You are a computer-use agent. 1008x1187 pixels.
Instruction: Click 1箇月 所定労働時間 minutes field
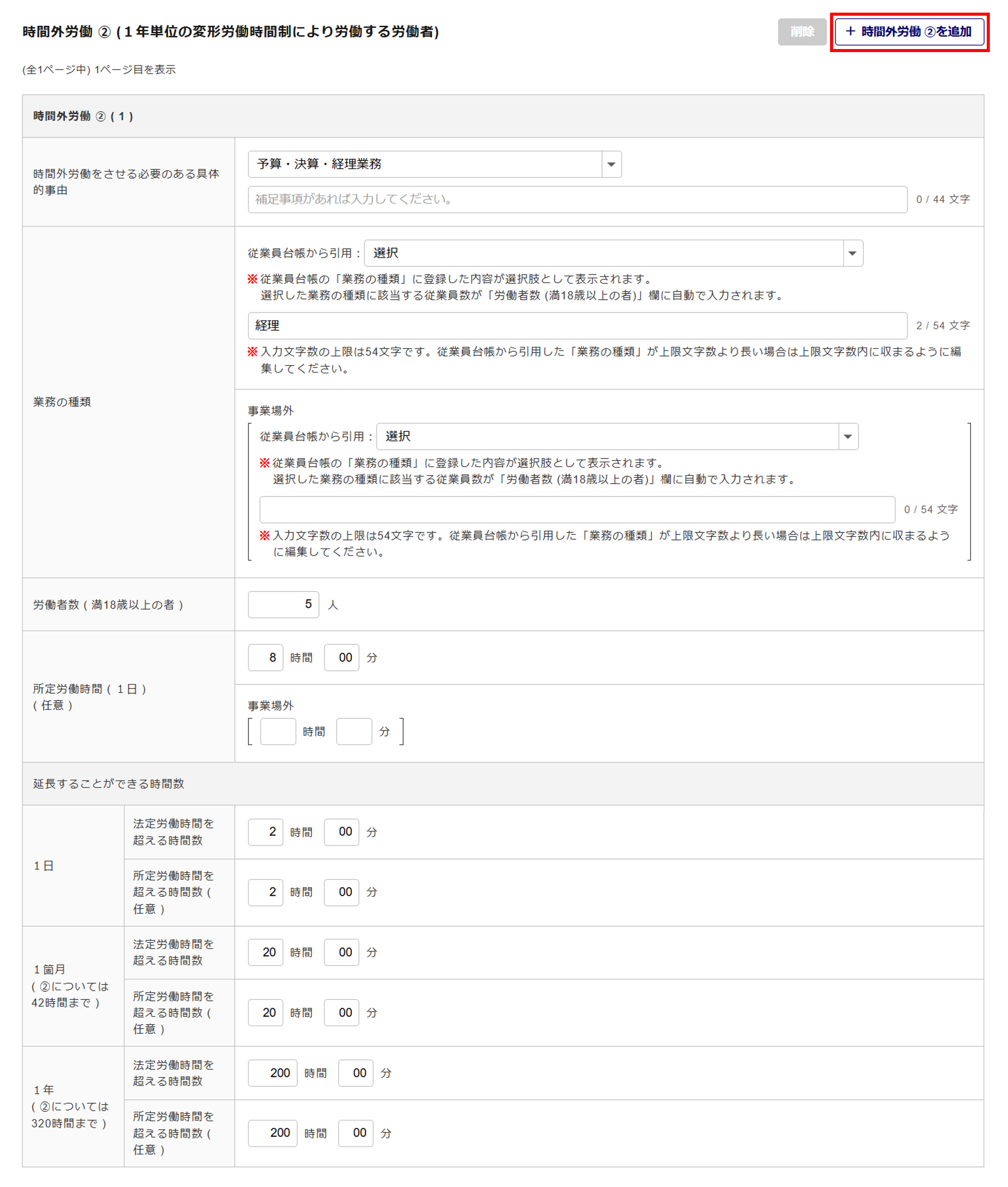click(x=341, y=1013)
